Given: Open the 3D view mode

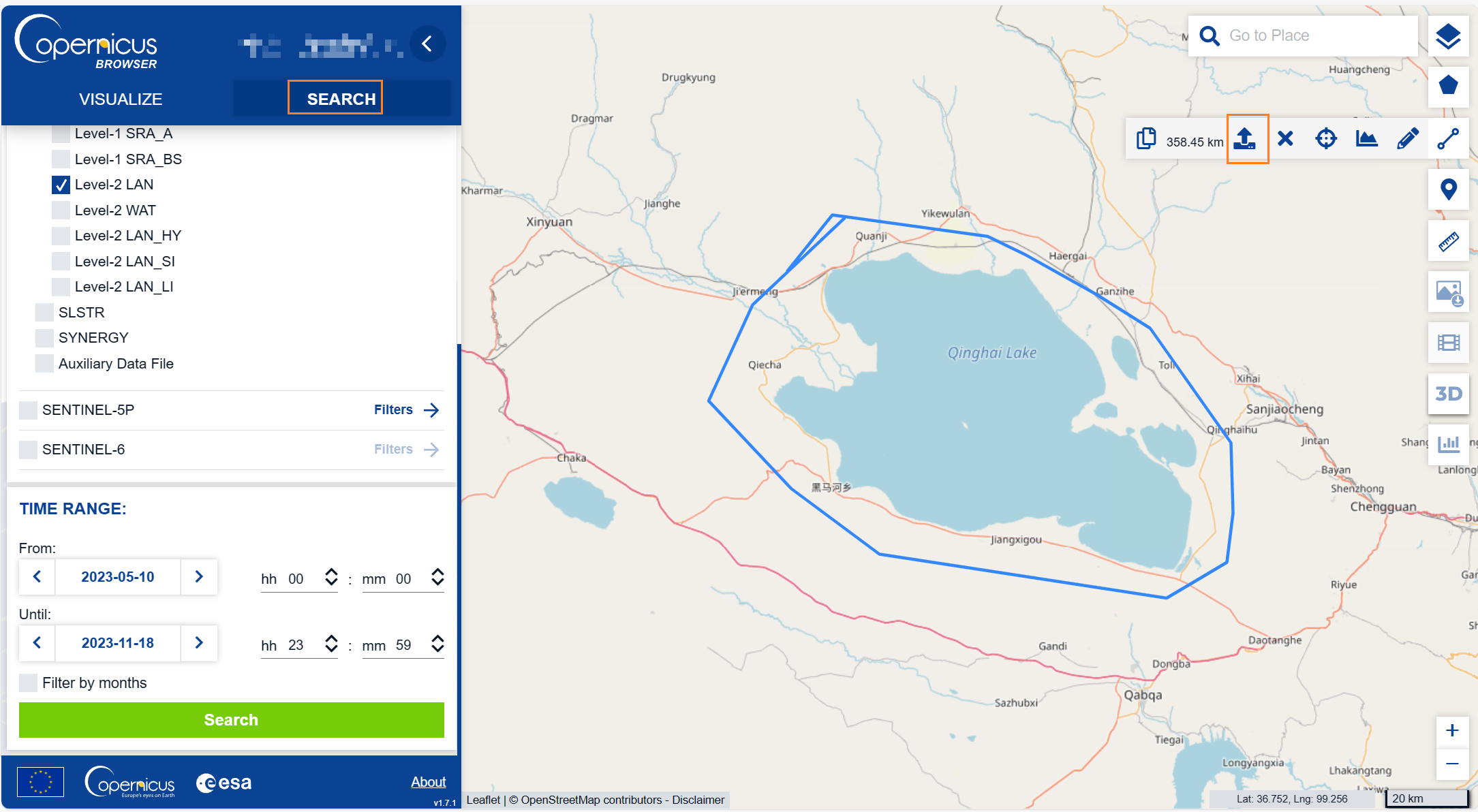Looking at the screenshot, I should click(x=1448, y=394).
